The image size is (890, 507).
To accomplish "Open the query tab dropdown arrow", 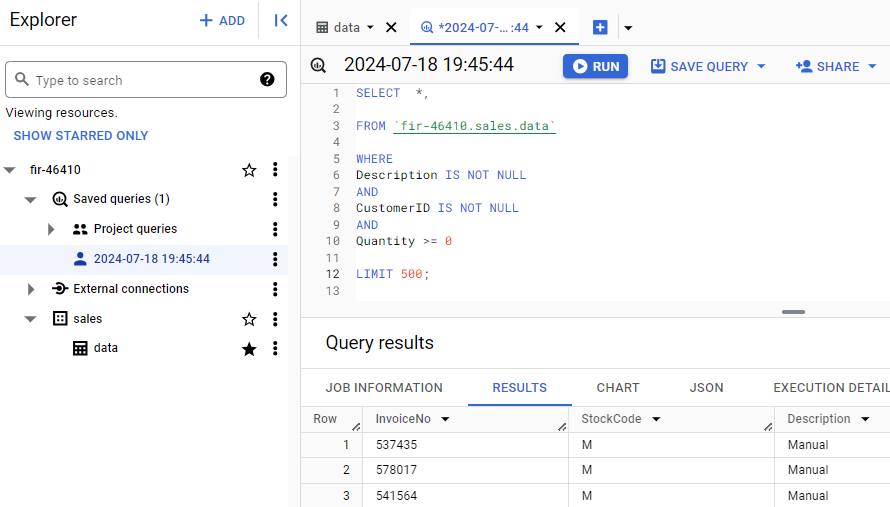I will point(540,27).
